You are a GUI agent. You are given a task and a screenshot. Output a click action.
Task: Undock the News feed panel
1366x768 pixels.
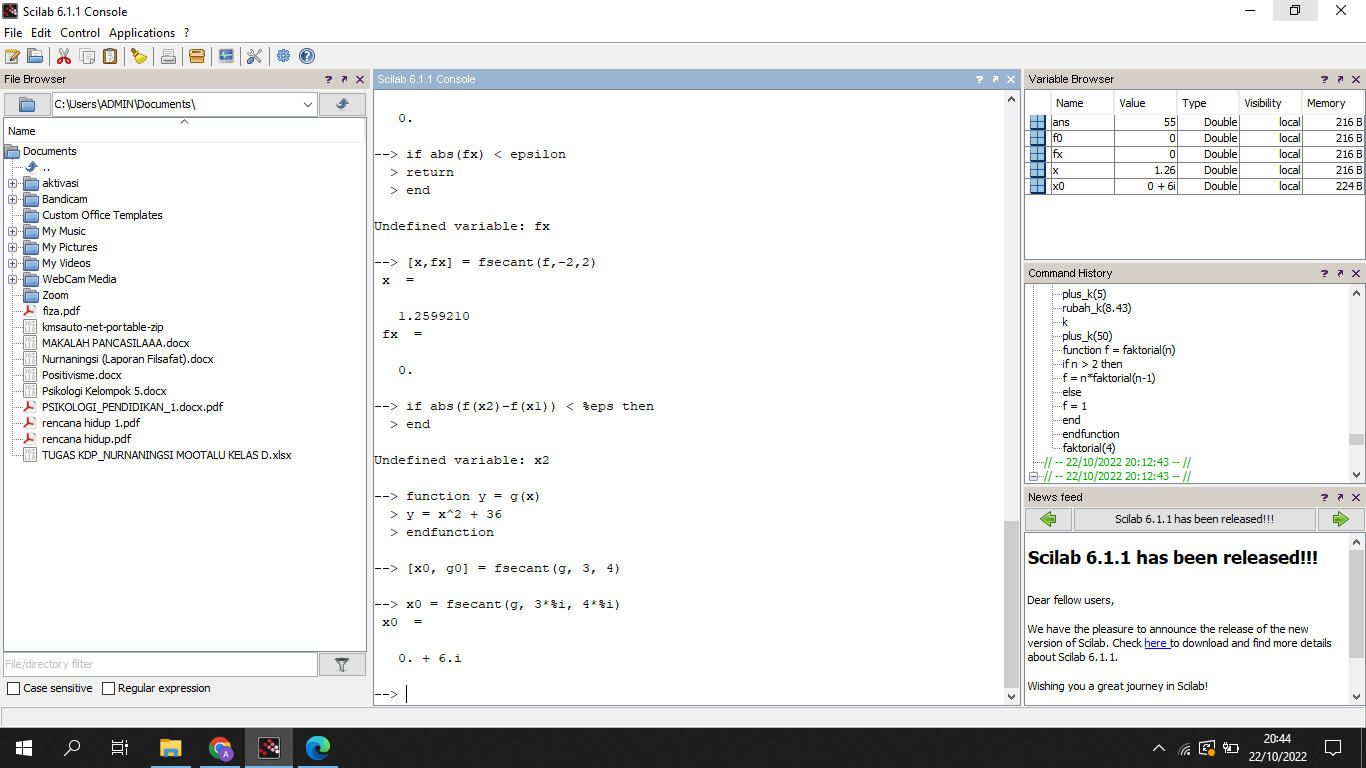click(1340, 497)
